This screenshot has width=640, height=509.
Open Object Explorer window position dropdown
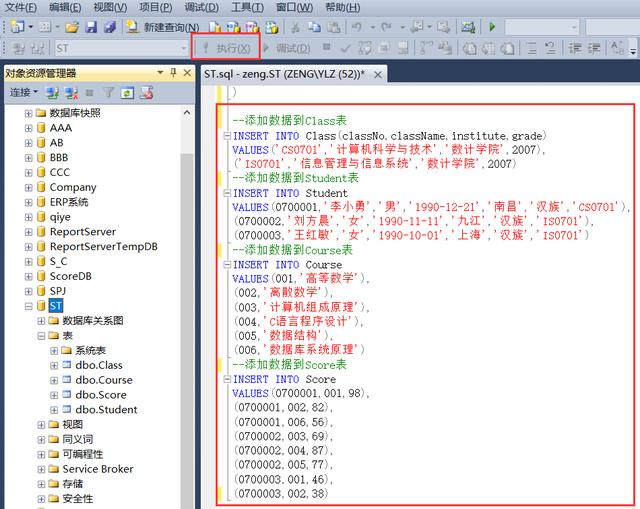(x=160, y=73)
